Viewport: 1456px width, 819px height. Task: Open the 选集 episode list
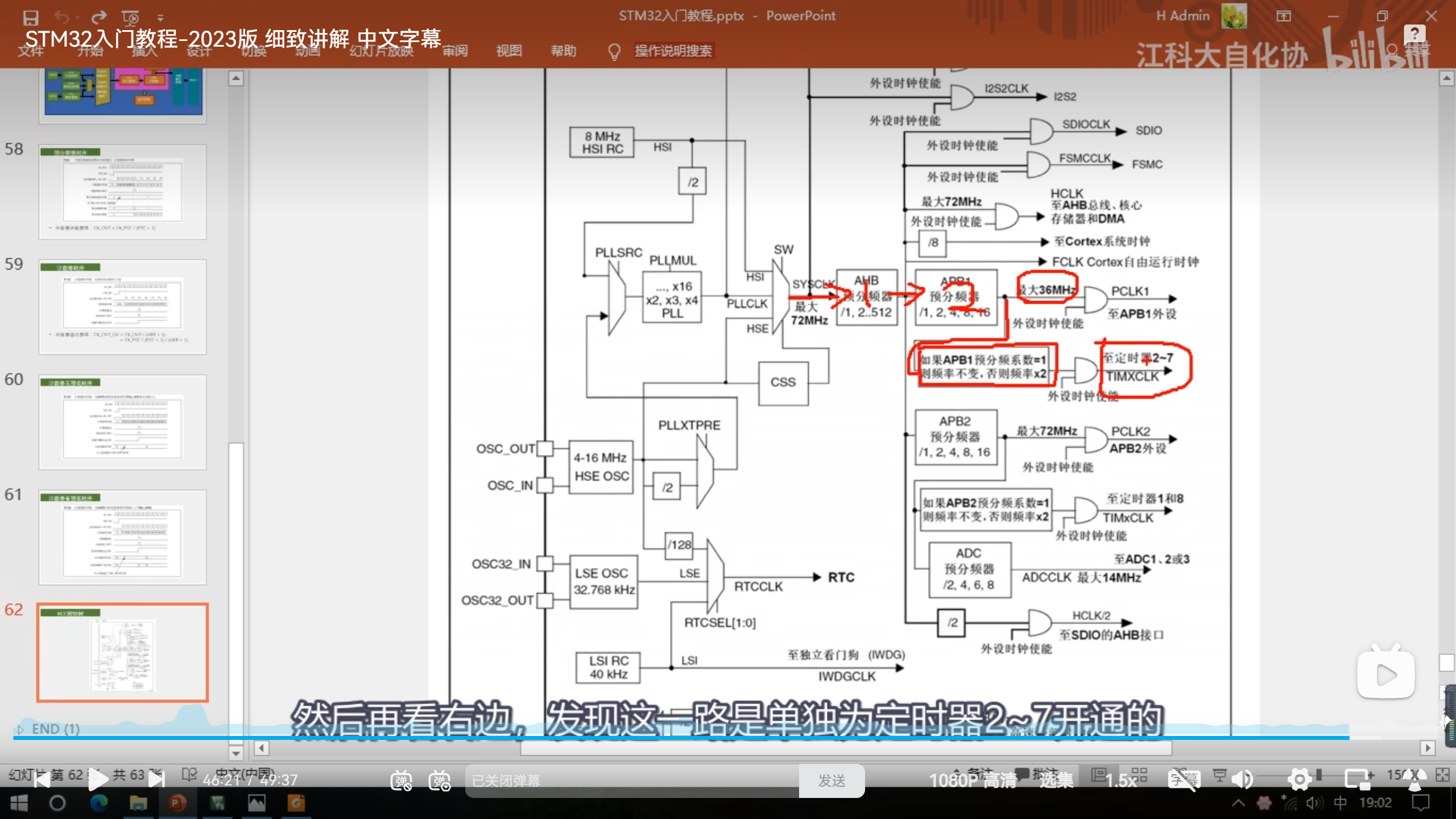1056,781
